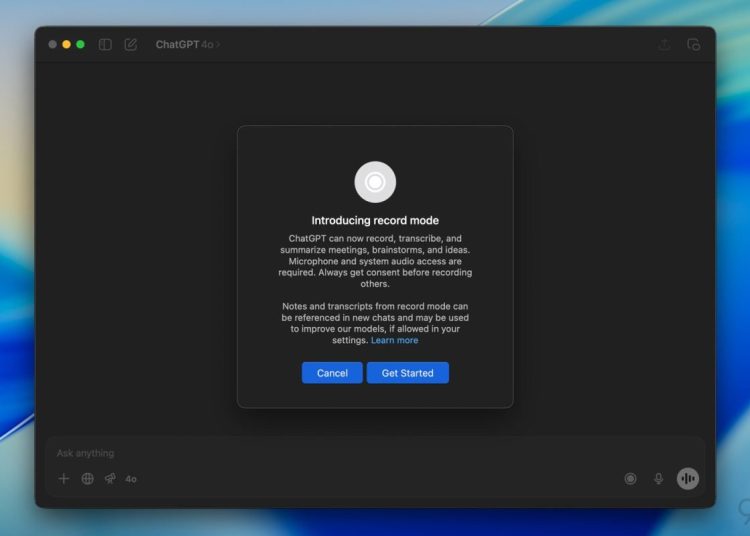Open the ChatGPT 4o model dropdown in title bar

188,44
